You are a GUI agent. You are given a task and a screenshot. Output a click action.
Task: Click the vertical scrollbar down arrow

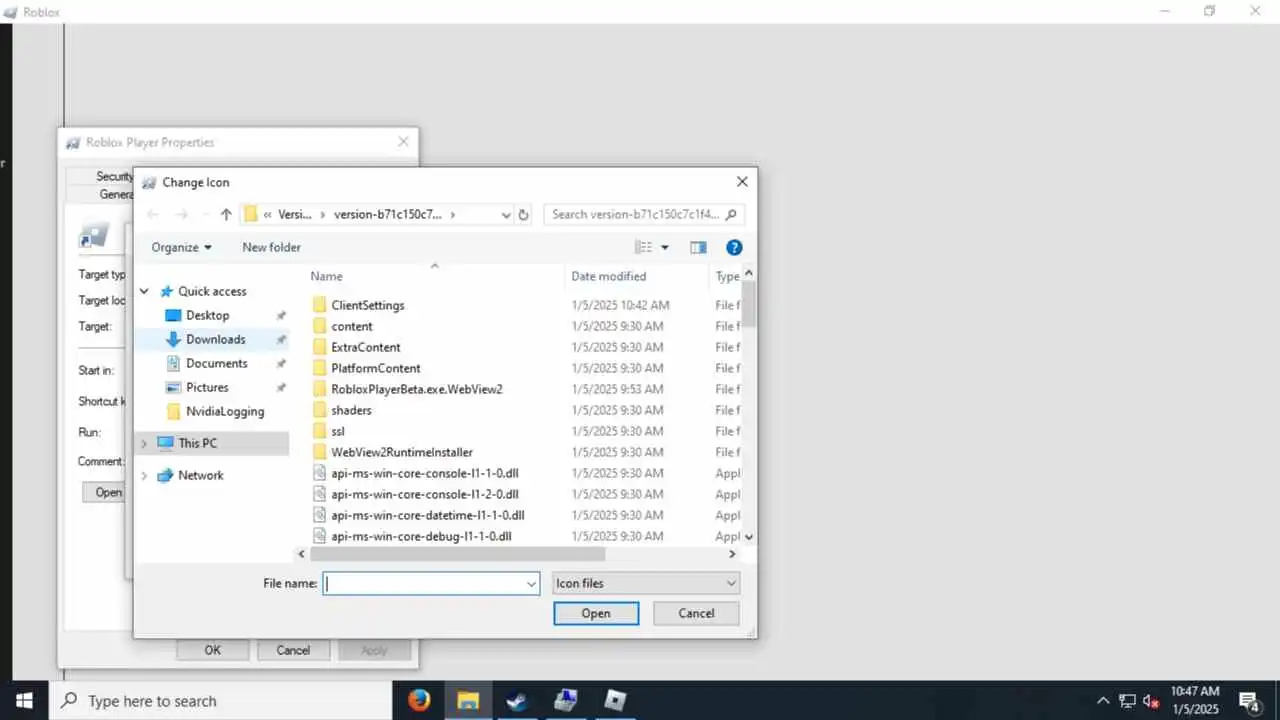point(749,536)
